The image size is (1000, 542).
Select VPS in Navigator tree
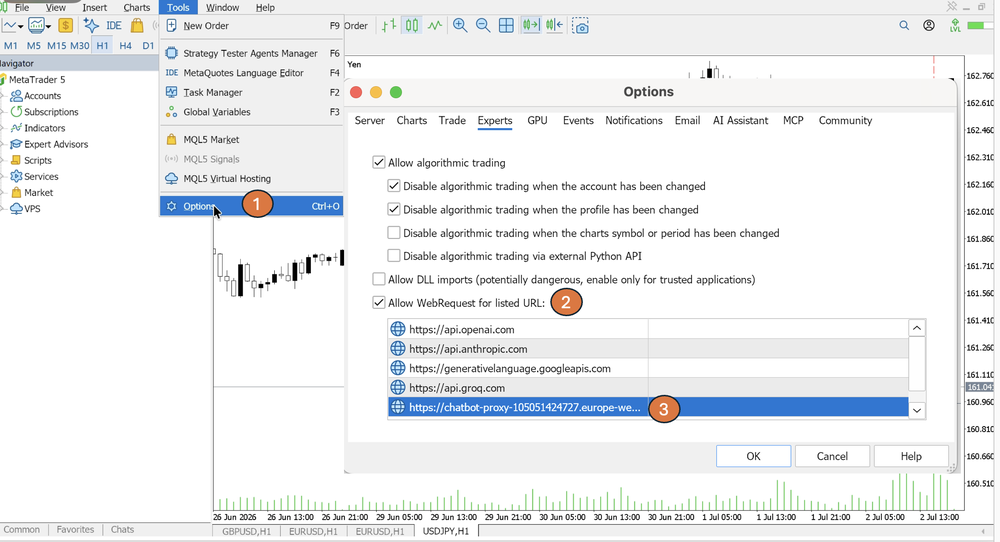tap(32, 209)
